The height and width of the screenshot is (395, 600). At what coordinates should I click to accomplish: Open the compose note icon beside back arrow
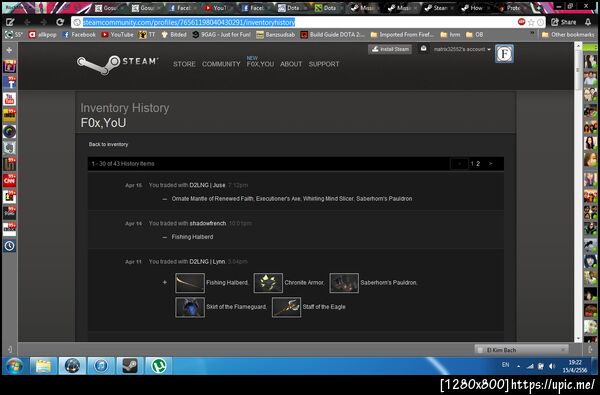[10, 22]
